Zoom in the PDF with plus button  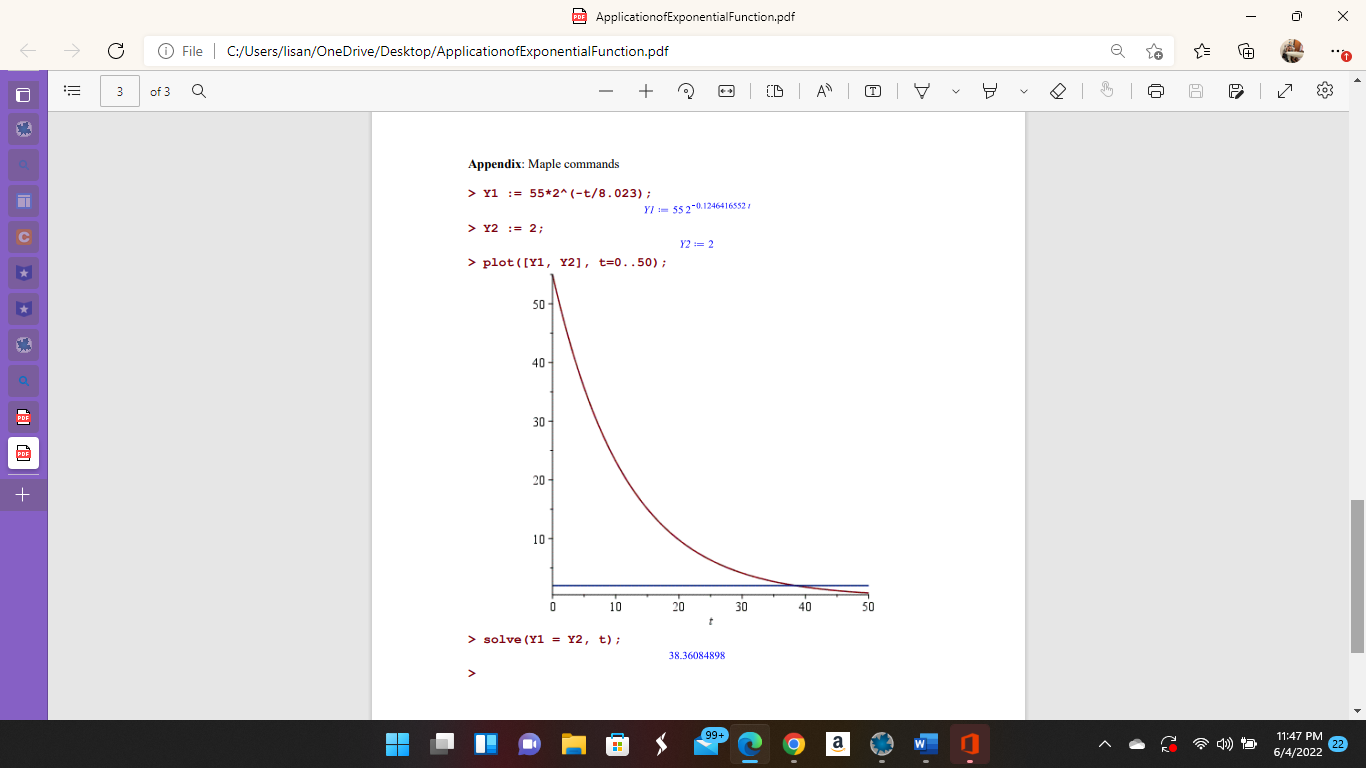tap(646, 91)
